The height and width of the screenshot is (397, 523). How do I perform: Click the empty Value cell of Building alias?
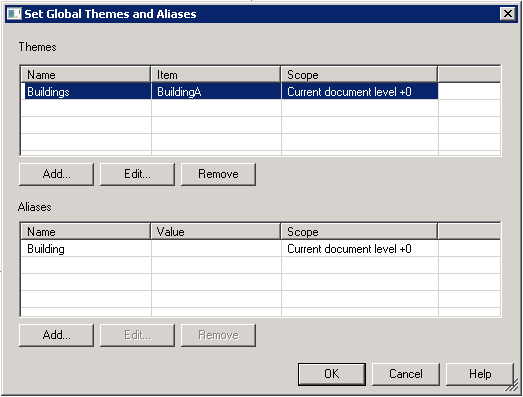[x=216, y=249]
